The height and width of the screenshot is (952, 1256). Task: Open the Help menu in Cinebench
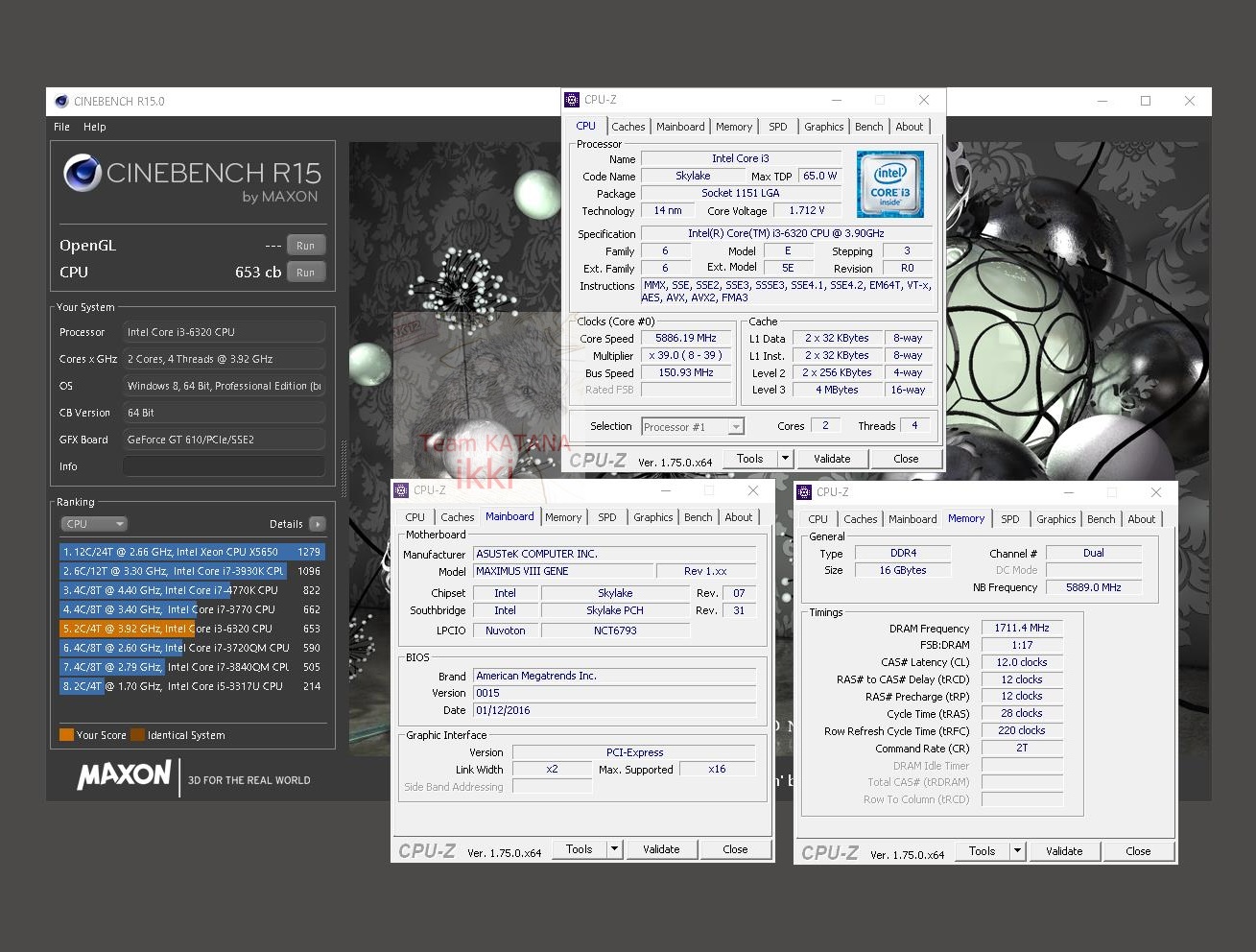[94, 127]
